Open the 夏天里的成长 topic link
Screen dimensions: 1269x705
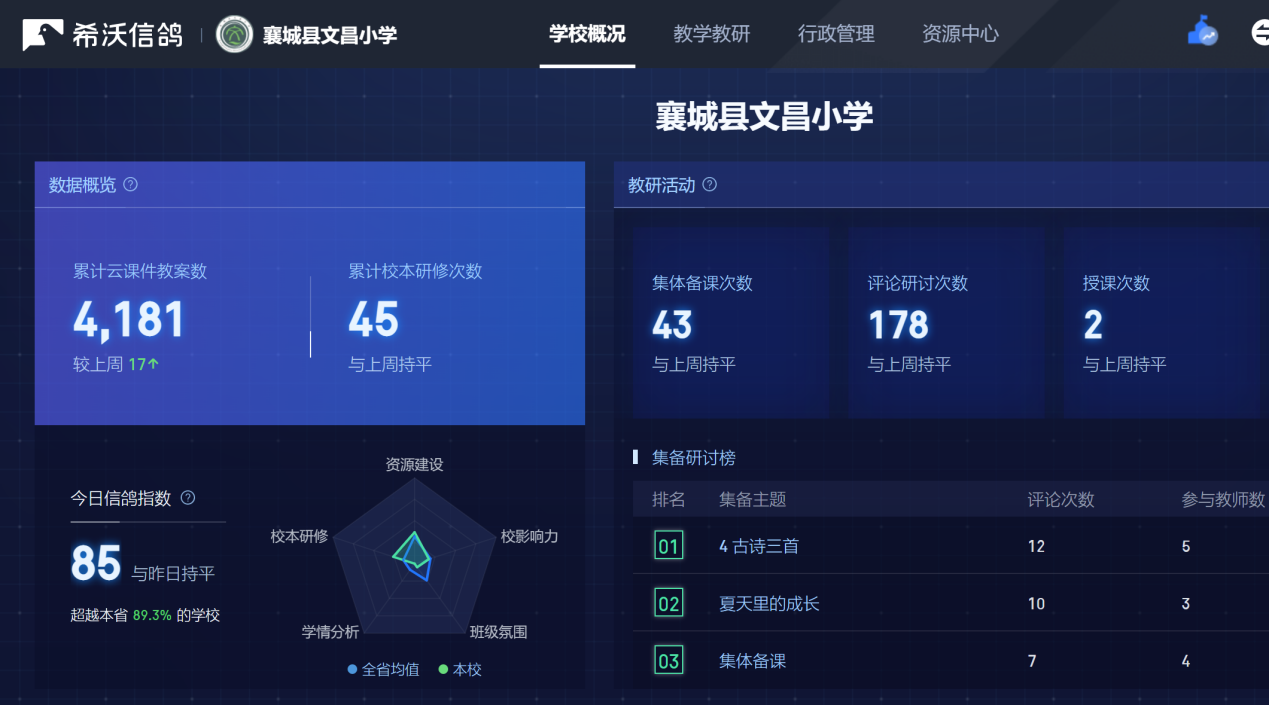pyautogui.click(x=768, y=603)
